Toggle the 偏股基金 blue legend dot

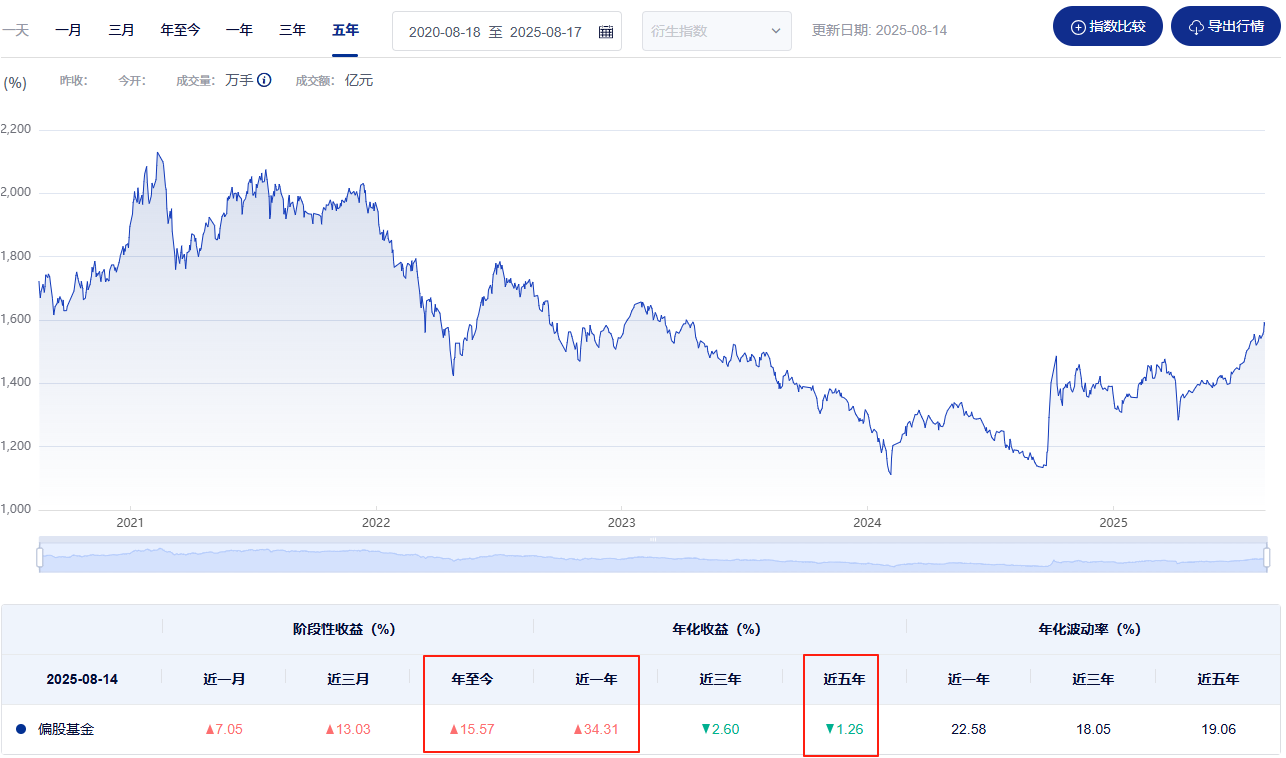coord(21,729)
